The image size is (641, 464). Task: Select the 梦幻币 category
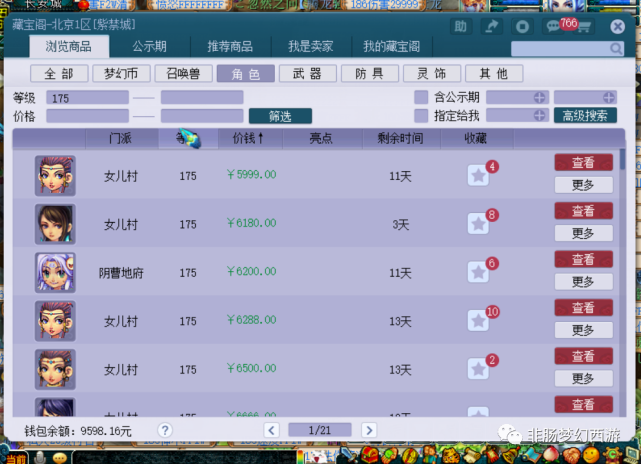(x=121, y=74)
